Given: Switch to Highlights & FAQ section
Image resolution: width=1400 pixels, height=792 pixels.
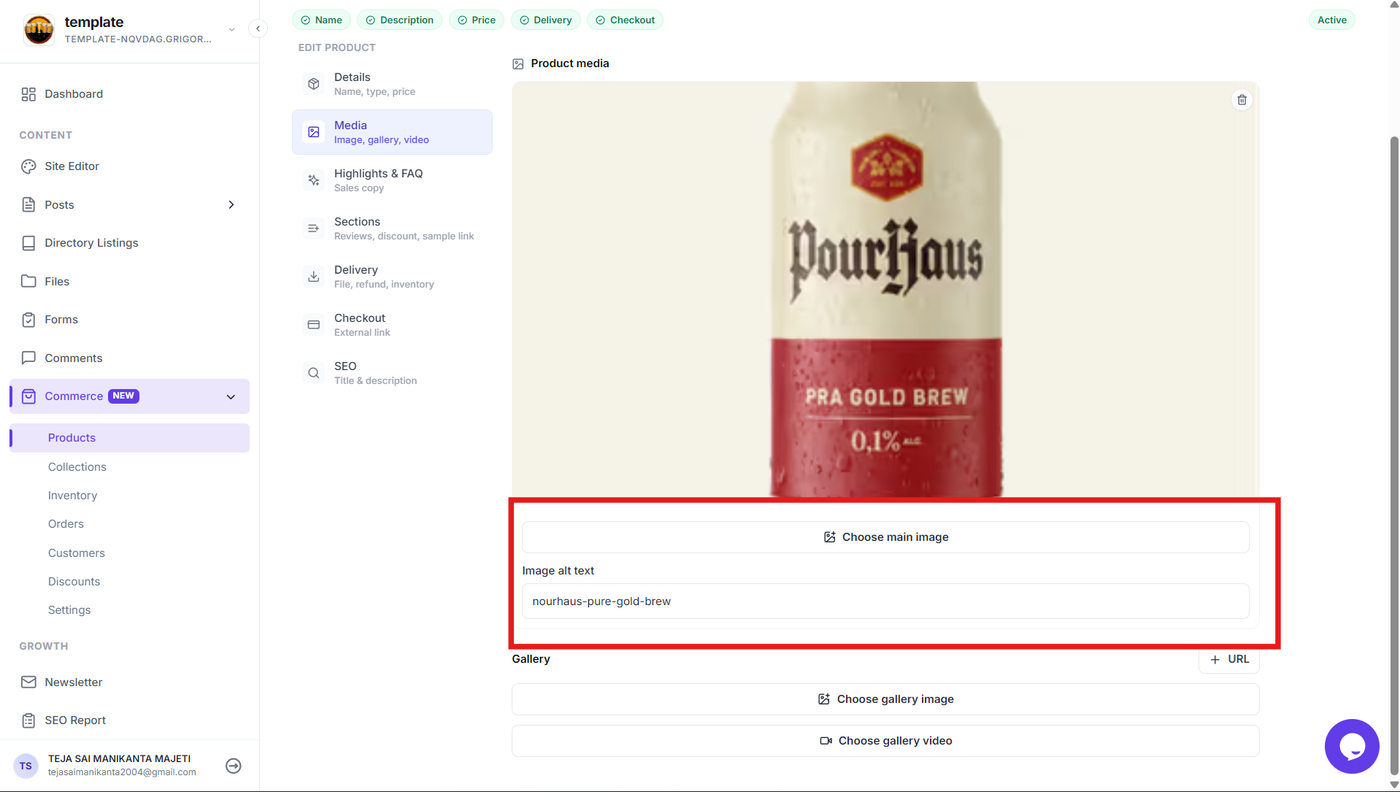Looking at the screenshot, I should 392,180.
